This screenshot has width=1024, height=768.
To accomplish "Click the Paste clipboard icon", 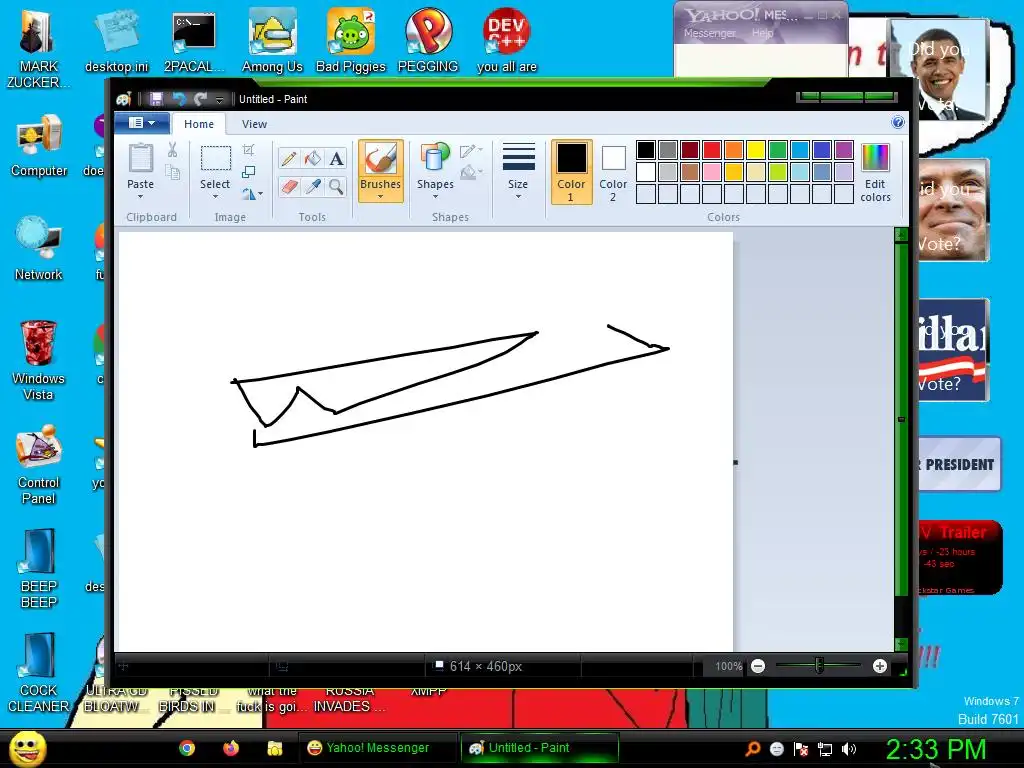I will click(x=140, y=159).
